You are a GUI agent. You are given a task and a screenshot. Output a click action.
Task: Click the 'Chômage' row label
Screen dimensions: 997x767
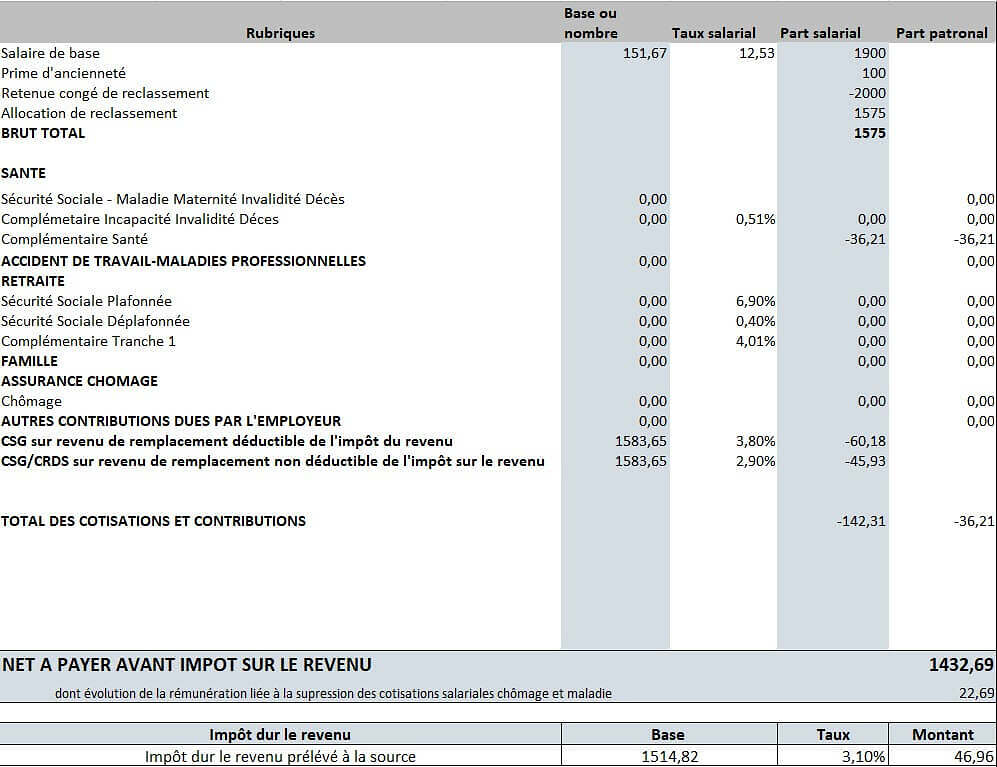[32, 401]
